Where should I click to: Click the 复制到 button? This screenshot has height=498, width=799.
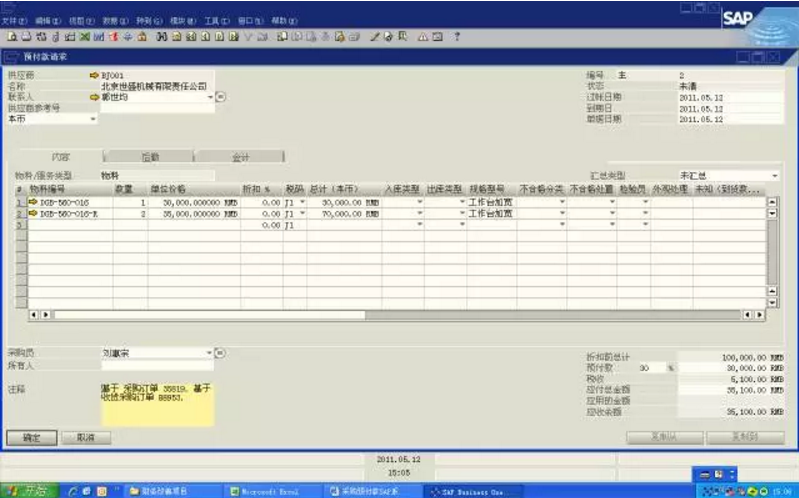[x=745, y=437]
